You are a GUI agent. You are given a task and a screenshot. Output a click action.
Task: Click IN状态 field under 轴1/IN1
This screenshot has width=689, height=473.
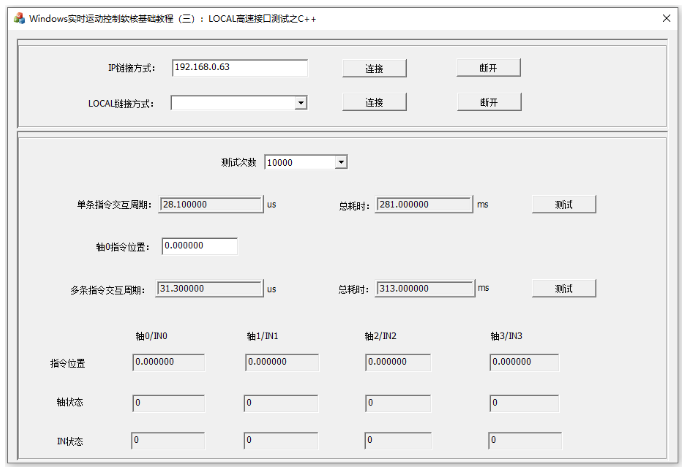281,440
